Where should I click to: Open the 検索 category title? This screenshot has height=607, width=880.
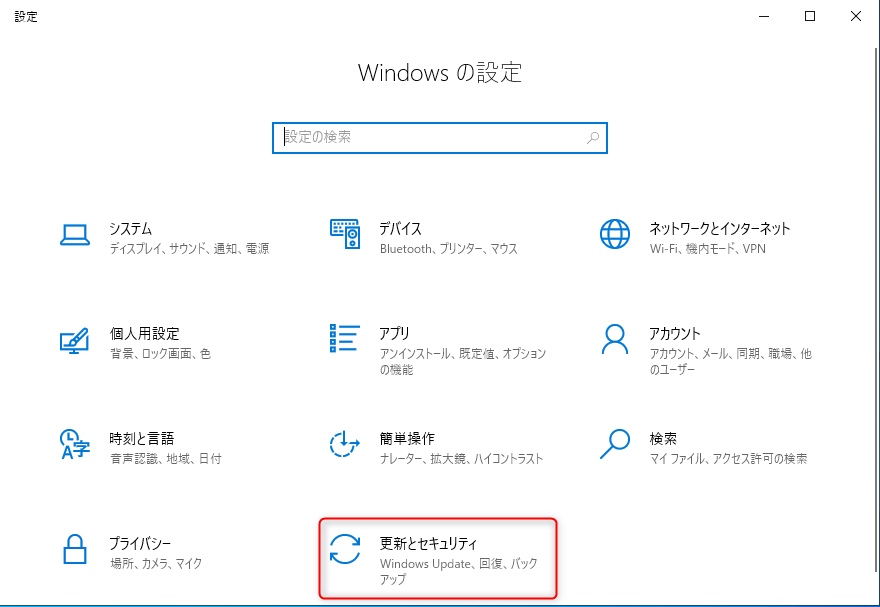[x=663, y=439]
